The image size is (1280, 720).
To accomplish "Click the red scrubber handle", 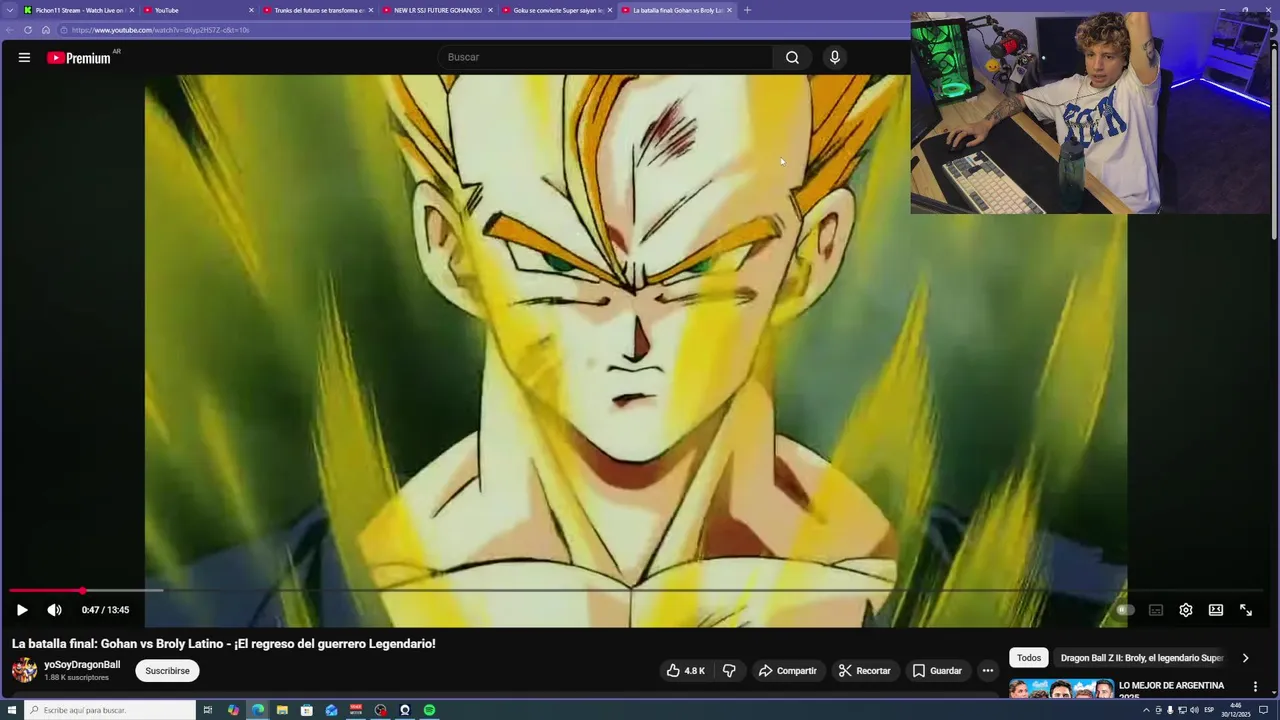I will point(83,591).
